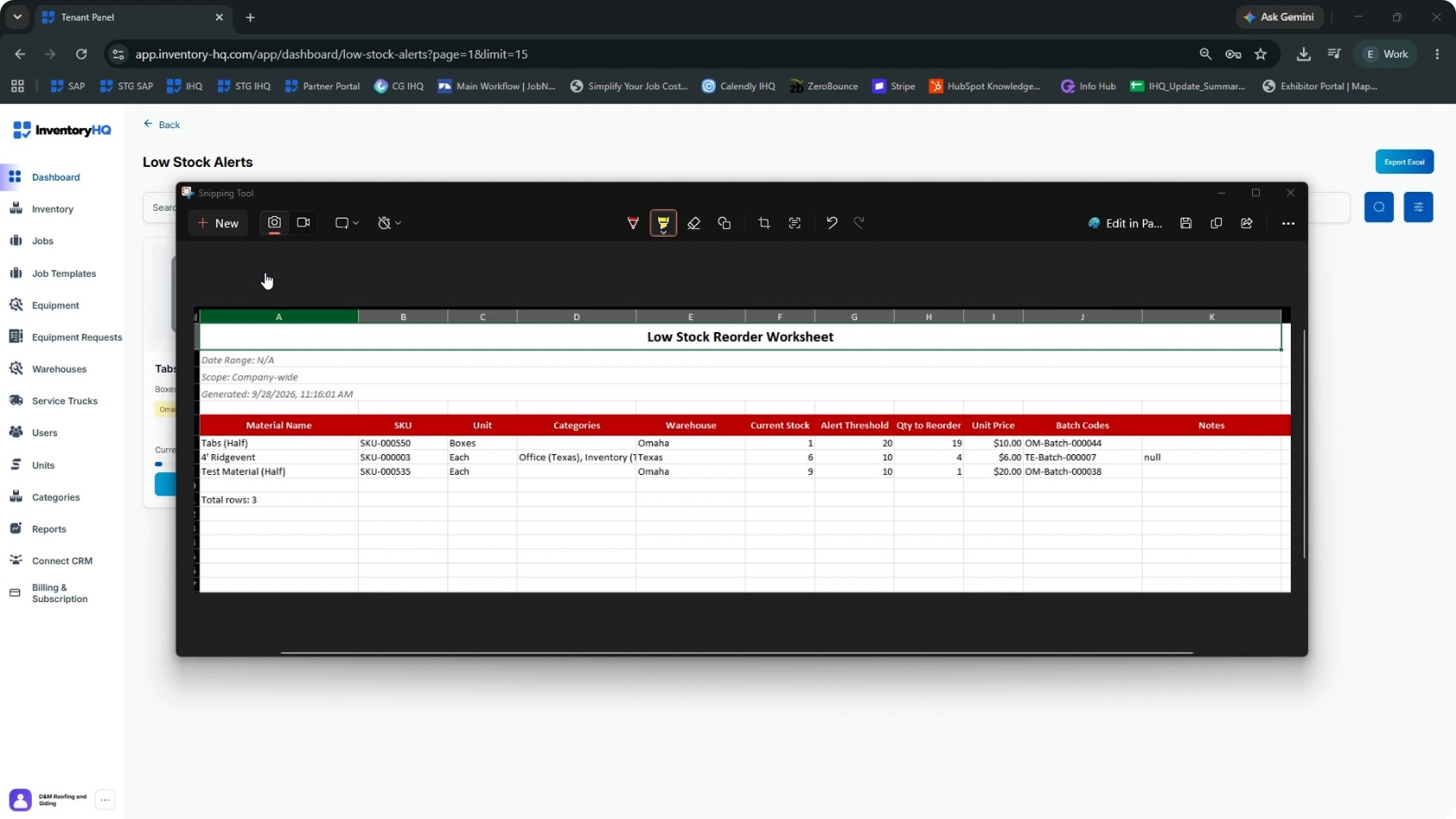Switch to video Record mode in Snipping Tool
Image resolution: width=1456 pixels, height=819 pixels.
pos(303,223)
